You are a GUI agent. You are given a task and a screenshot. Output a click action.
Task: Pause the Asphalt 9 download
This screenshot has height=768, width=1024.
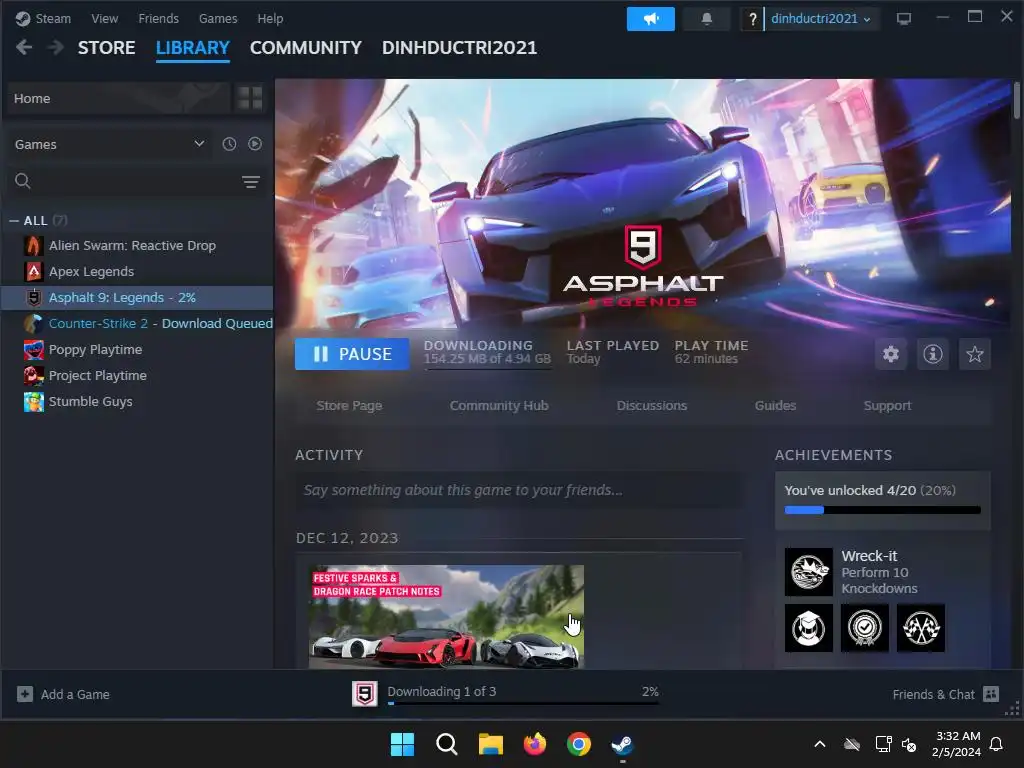click(352, 354)
